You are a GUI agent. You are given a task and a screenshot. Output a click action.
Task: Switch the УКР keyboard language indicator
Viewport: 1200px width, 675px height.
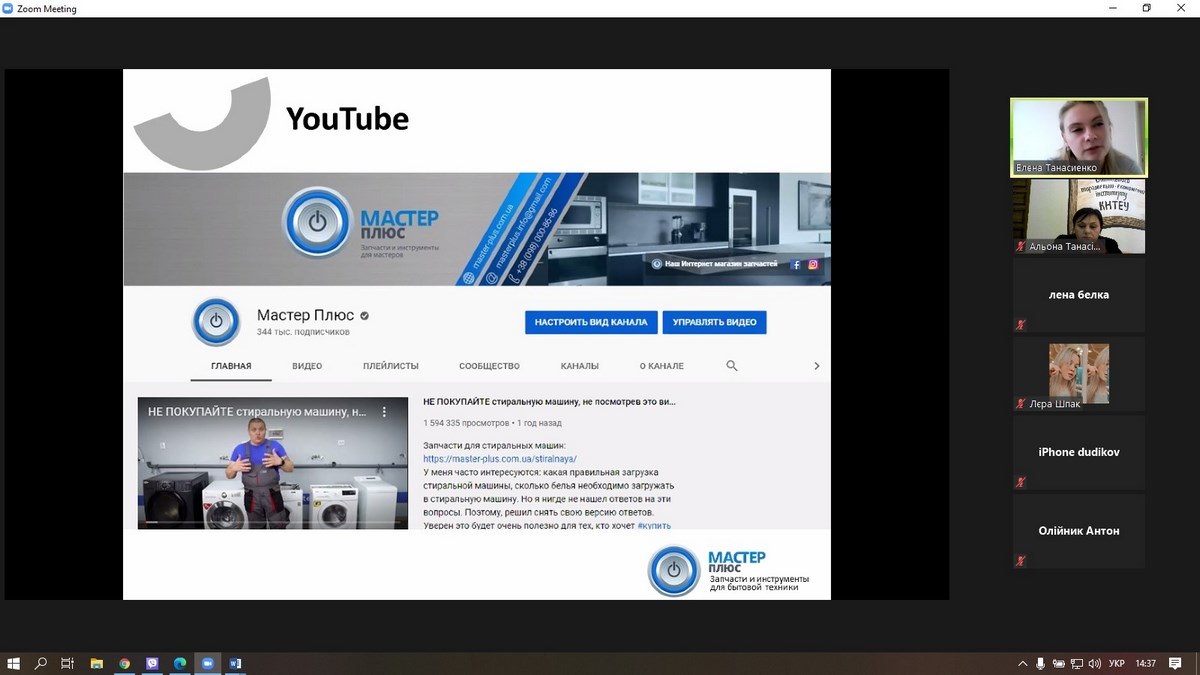tap(1117, 663)
